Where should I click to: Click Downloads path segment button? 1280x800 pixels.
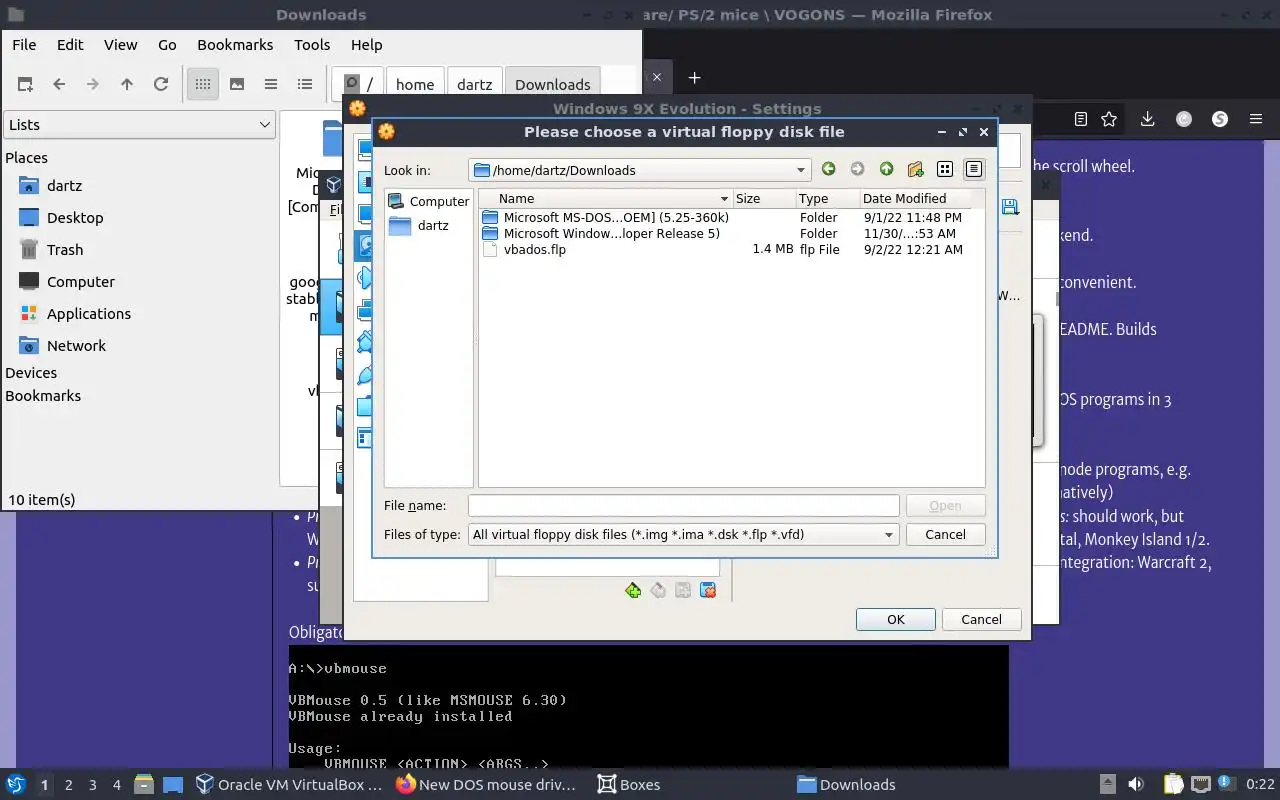(x=553, y=85)
